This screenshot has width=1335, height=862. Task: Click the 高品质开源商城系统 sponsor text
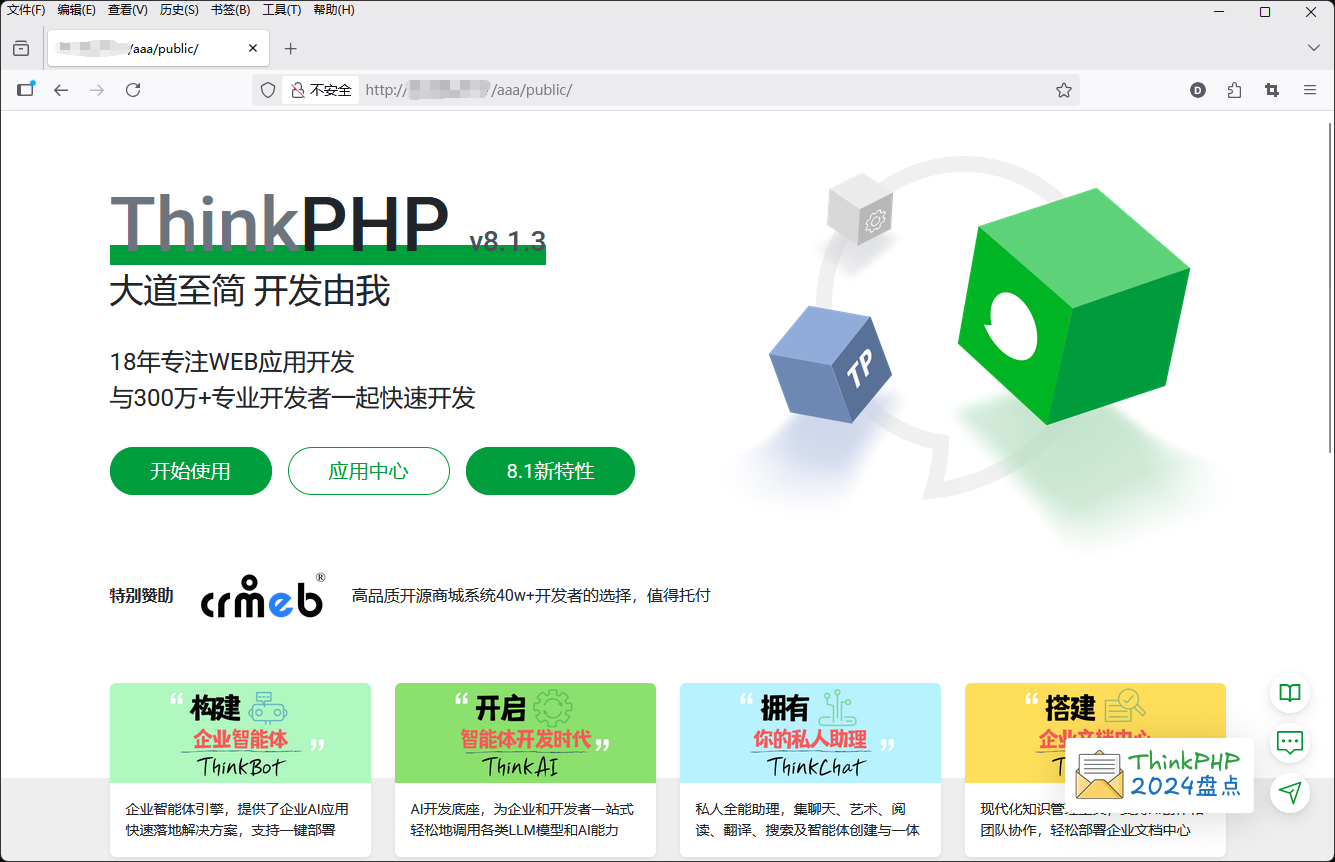pyautogui.click(x=531, y=595)
